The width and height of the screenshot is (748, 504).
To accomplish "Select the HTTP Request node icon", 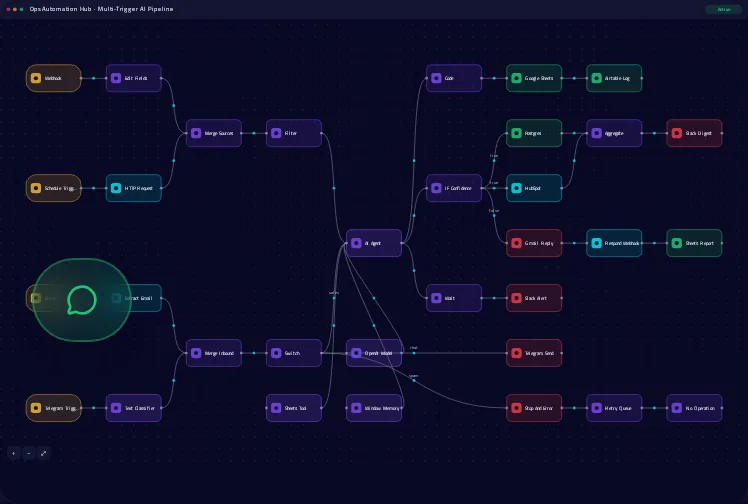I will pos(116,188).
